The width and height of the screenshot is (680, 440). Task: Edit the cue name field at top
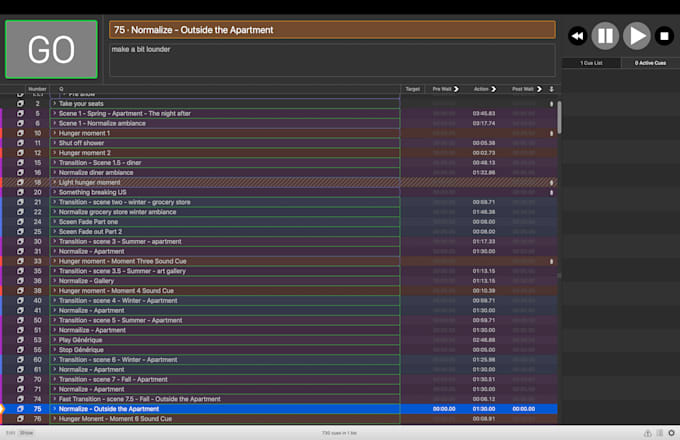pyautogui.click(x=332, y=30)
